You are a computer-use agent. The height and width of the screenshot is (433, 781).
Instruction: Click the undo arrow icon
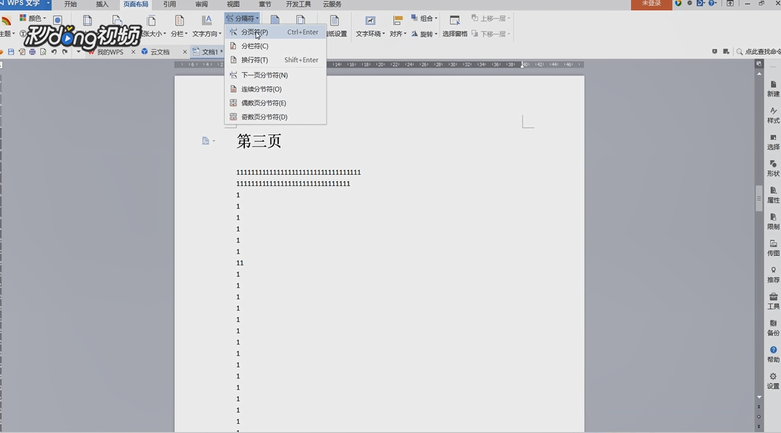pos(54,52)
